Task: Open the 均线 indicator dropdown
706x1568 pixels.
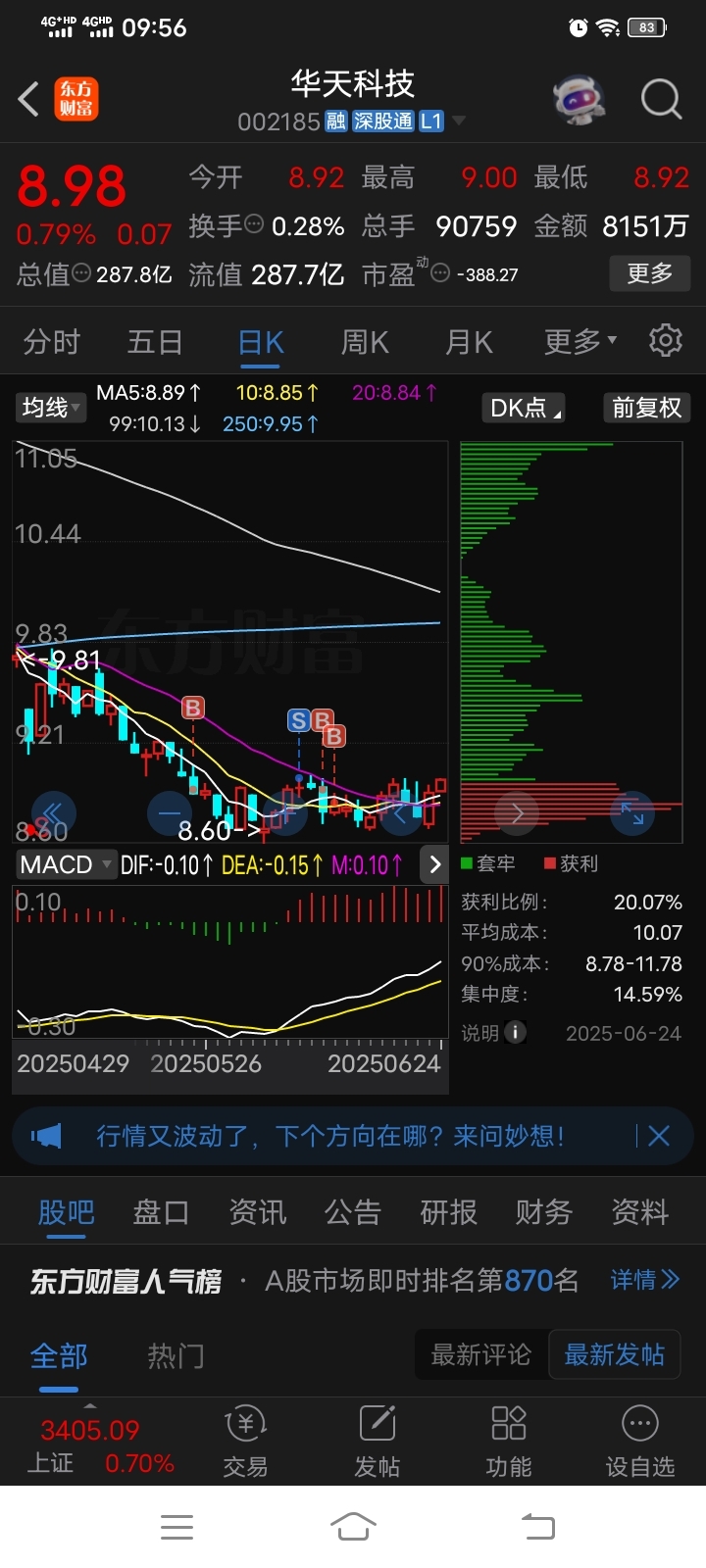Action: (50, 408)
